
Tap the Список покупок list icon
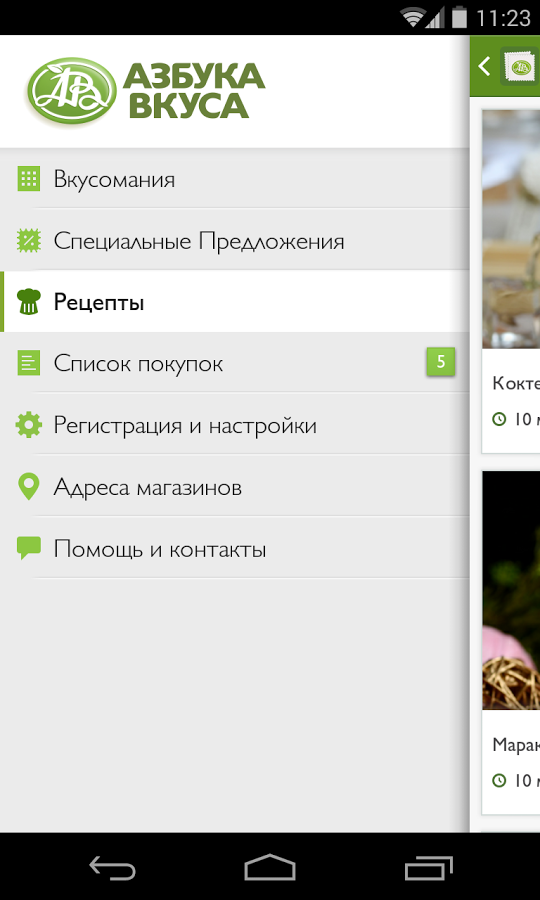[28, 363]
